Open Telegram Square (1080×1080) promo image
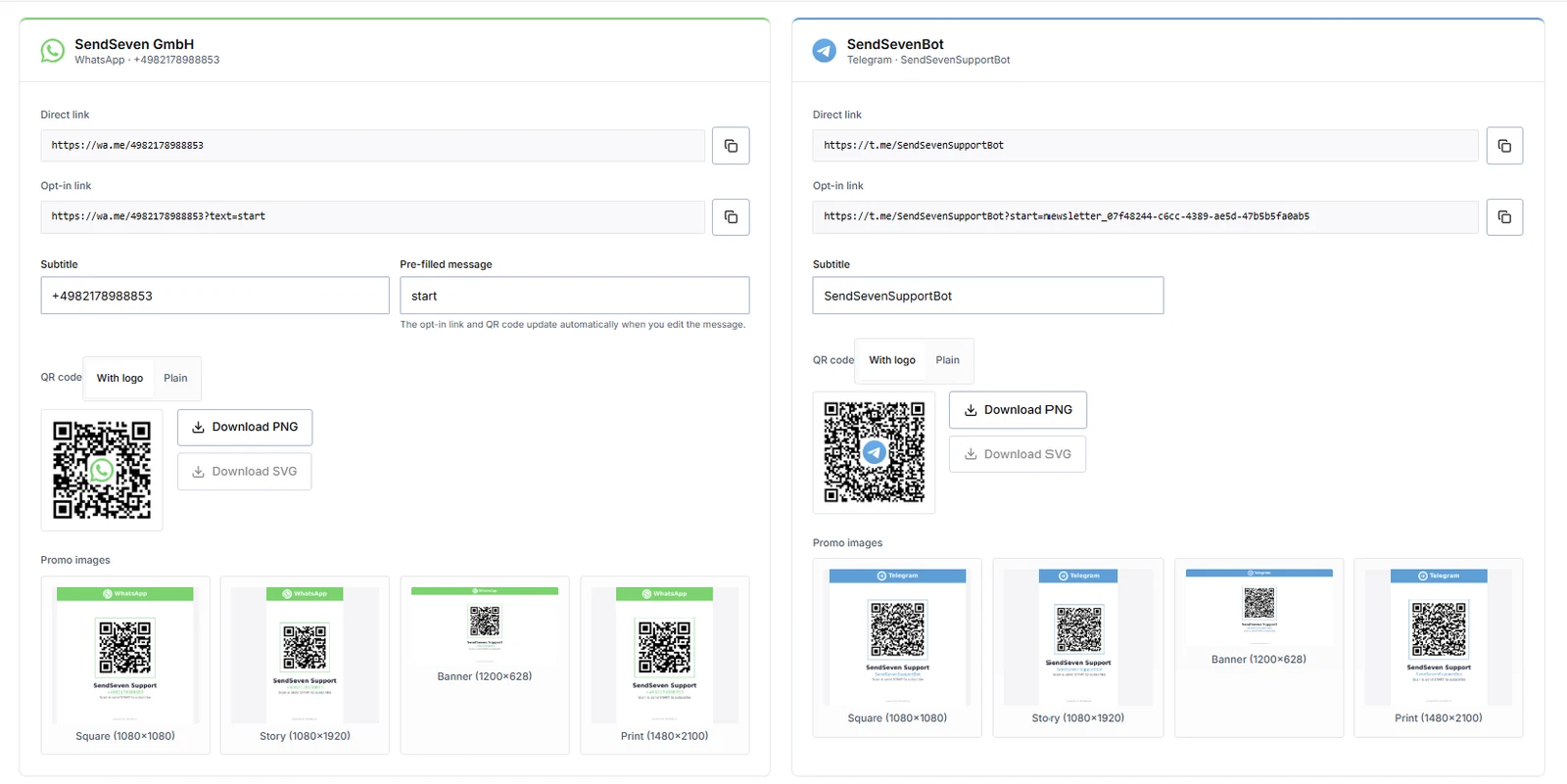 (897, 648)
